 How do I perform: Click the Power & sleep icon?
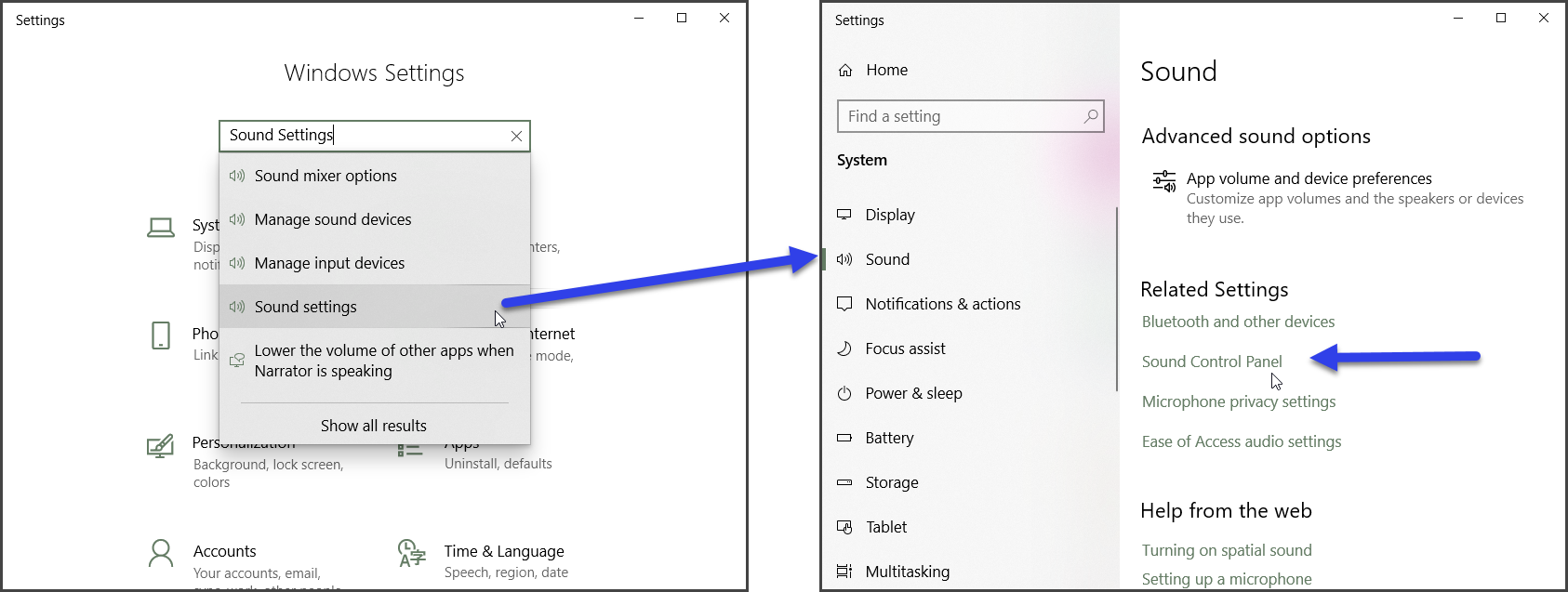(844, 393)
